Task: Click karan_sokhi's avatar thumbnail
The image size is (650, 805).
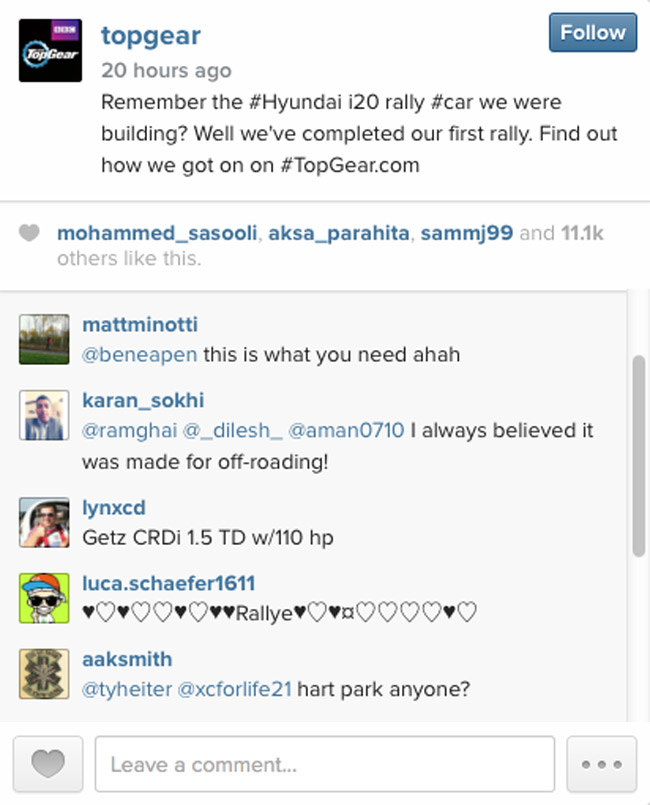Action: click(44, 416)
